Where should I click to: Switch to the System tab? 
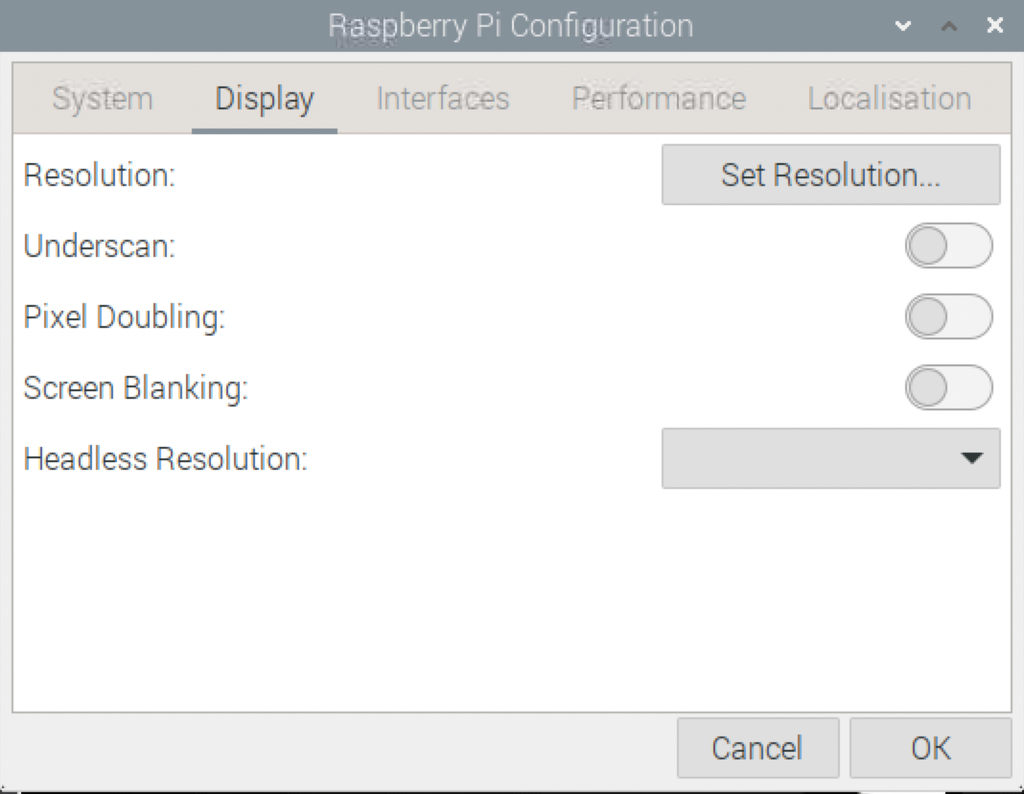tap(102, 99)
